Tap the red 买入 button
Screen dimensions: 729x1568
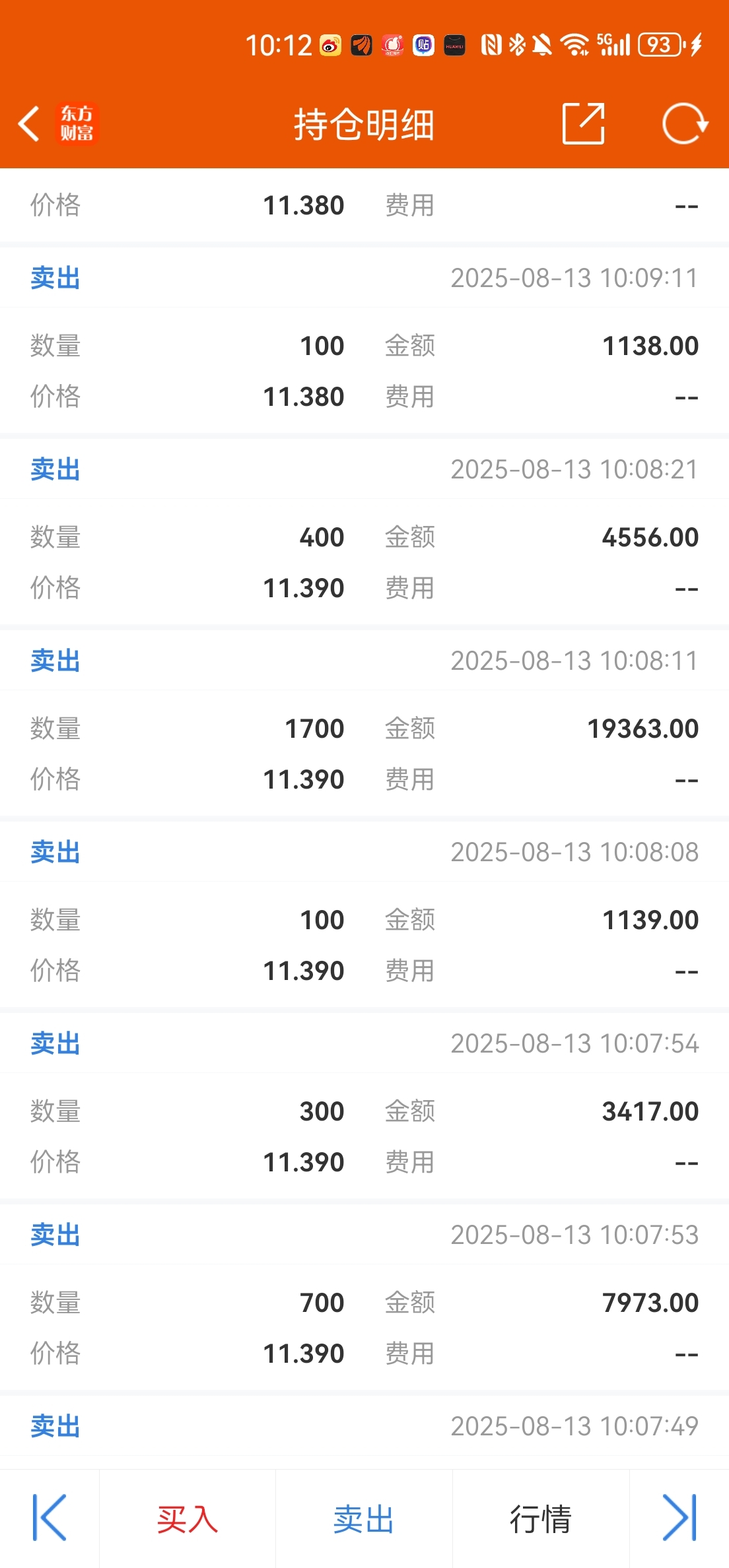(188, 1519)
